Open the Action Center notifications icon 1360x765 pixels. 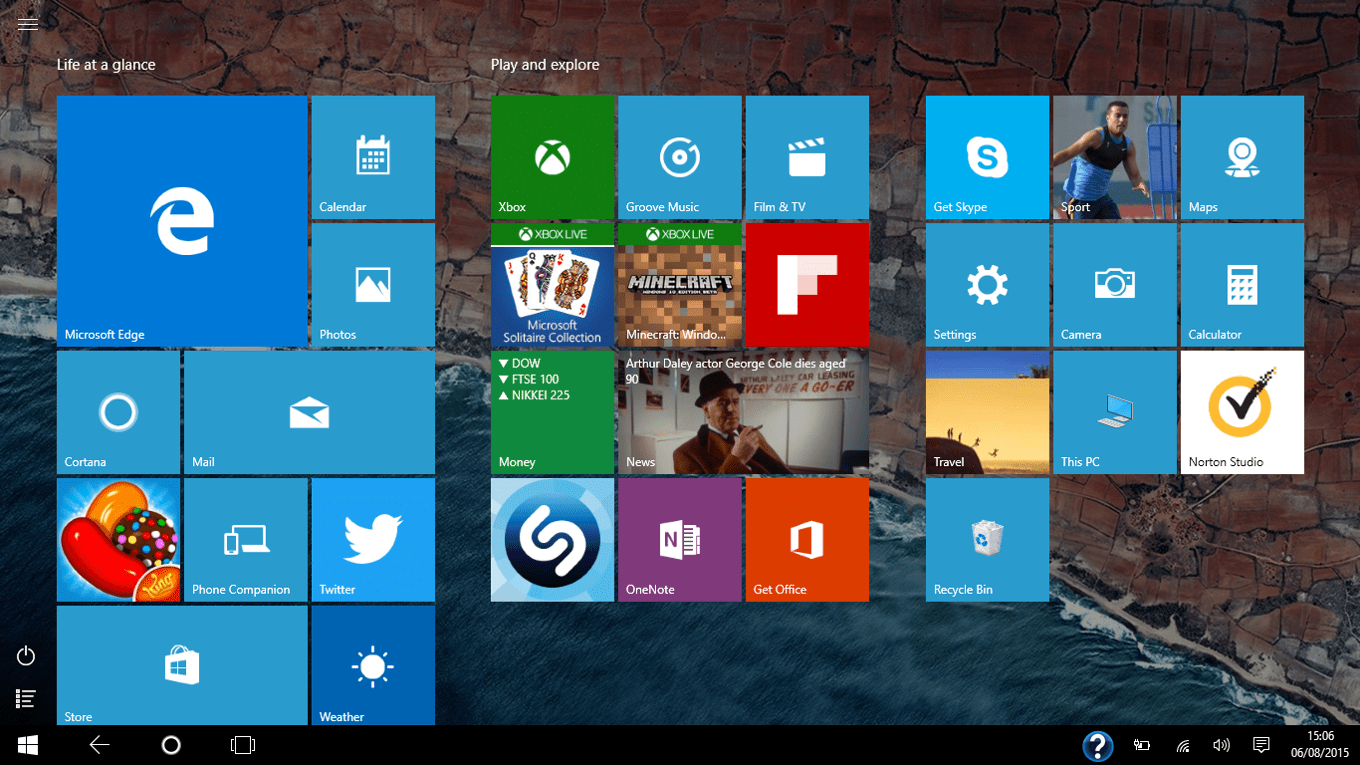tap(1261, 745)
